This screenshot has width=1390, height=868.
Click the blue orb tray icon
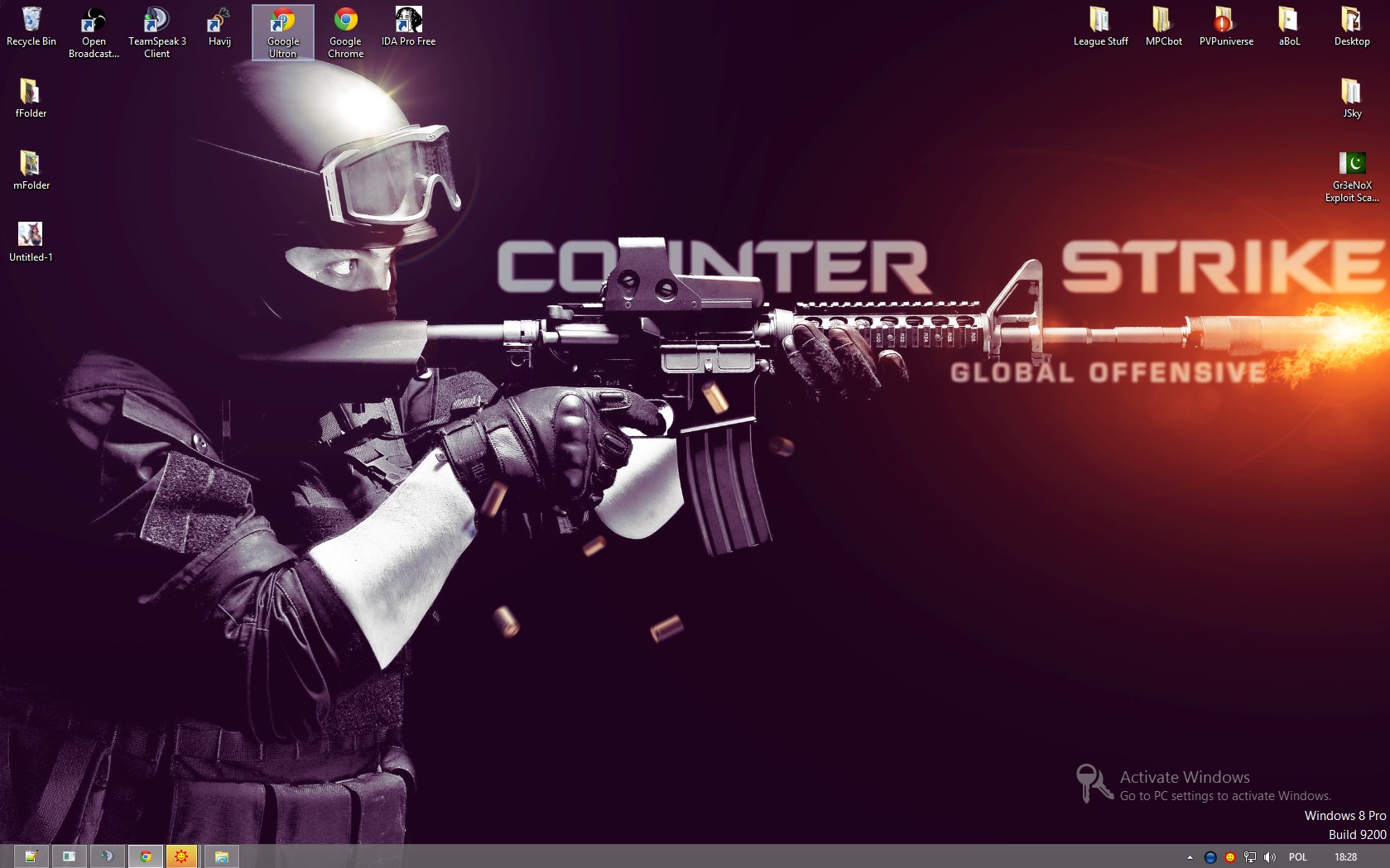pos(1210,857)
